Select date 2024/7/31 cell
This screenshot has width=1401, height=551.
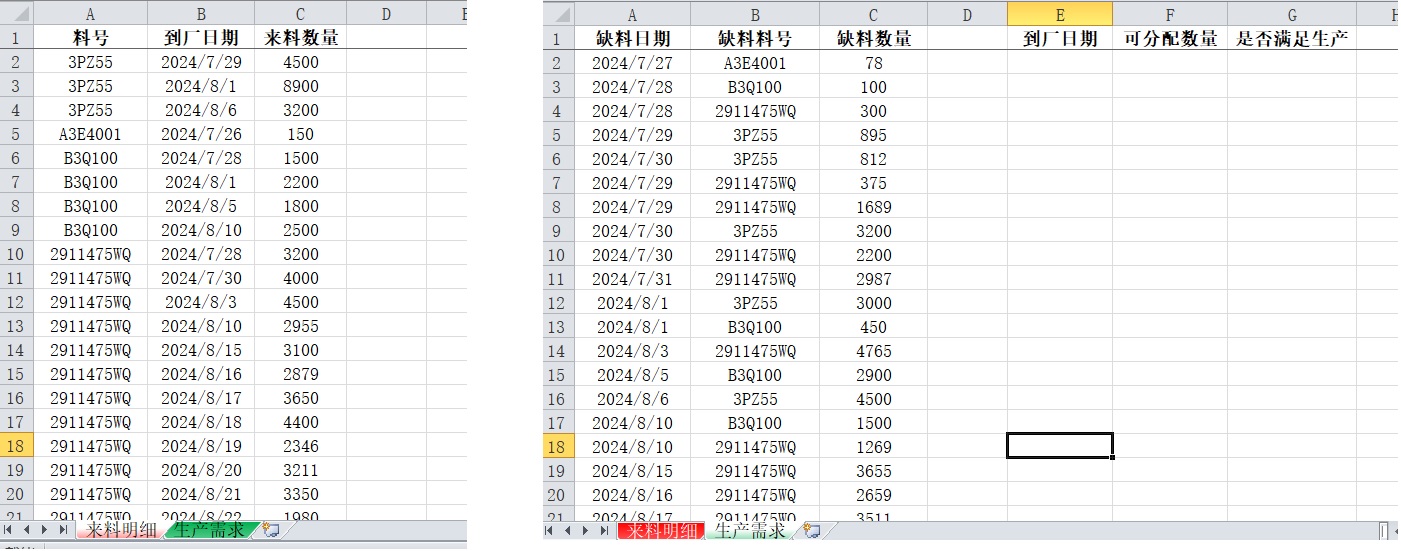(632, 278)
